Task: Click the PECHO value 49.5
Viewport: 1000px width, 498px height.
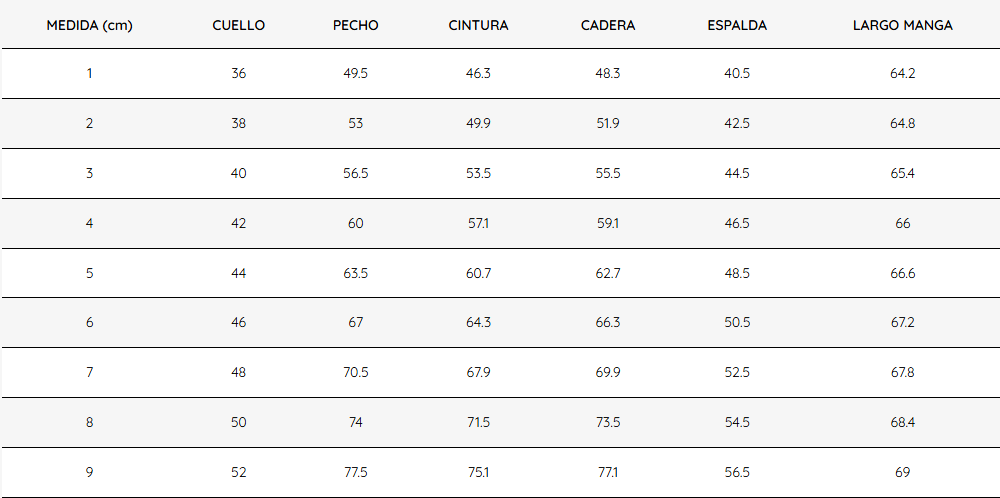Action: (x=356, y=74)
